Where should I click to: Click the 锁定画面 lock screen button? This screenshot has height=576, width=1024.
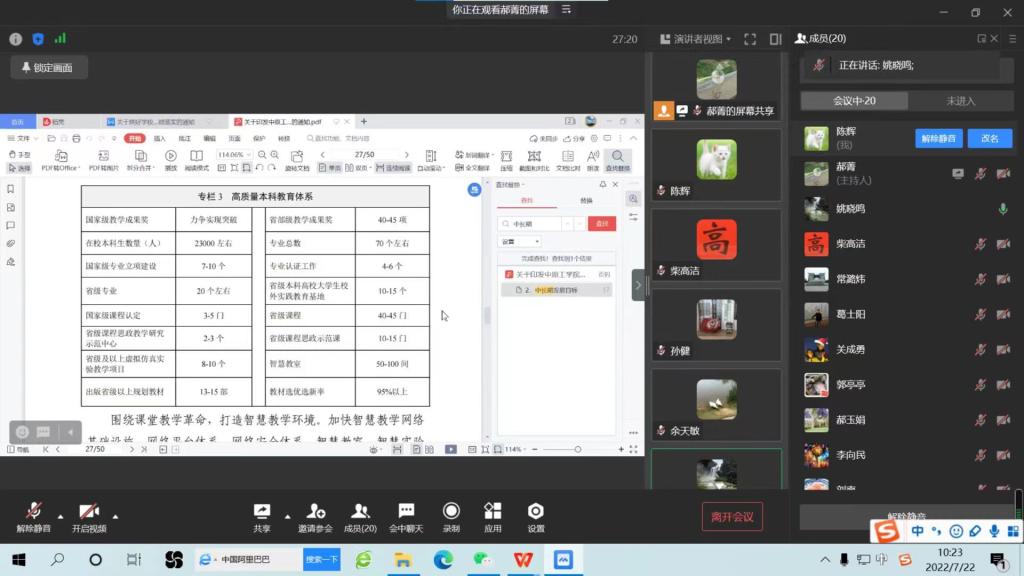(x=50, y=68)
